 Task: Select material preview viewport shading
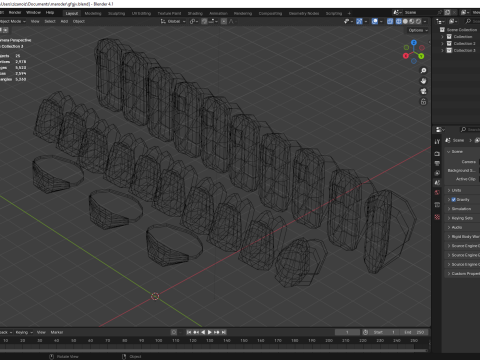tap(412, 21)
